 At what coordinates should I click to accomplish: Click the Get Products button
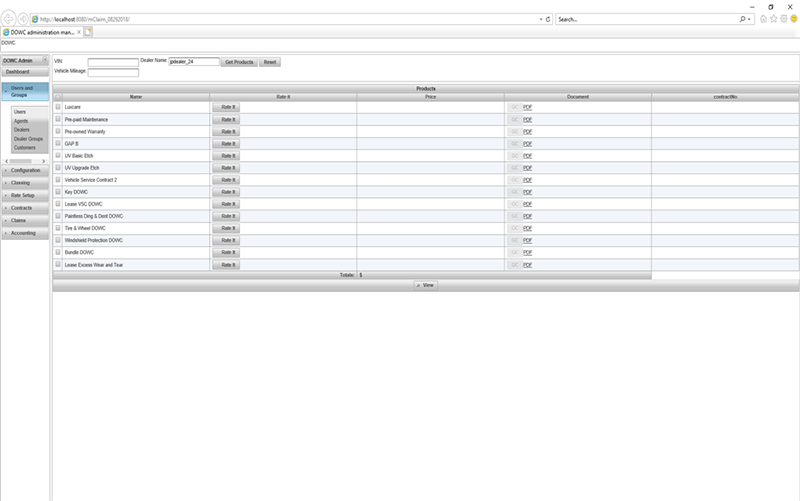pyautogui.click(x=238, y=62)
